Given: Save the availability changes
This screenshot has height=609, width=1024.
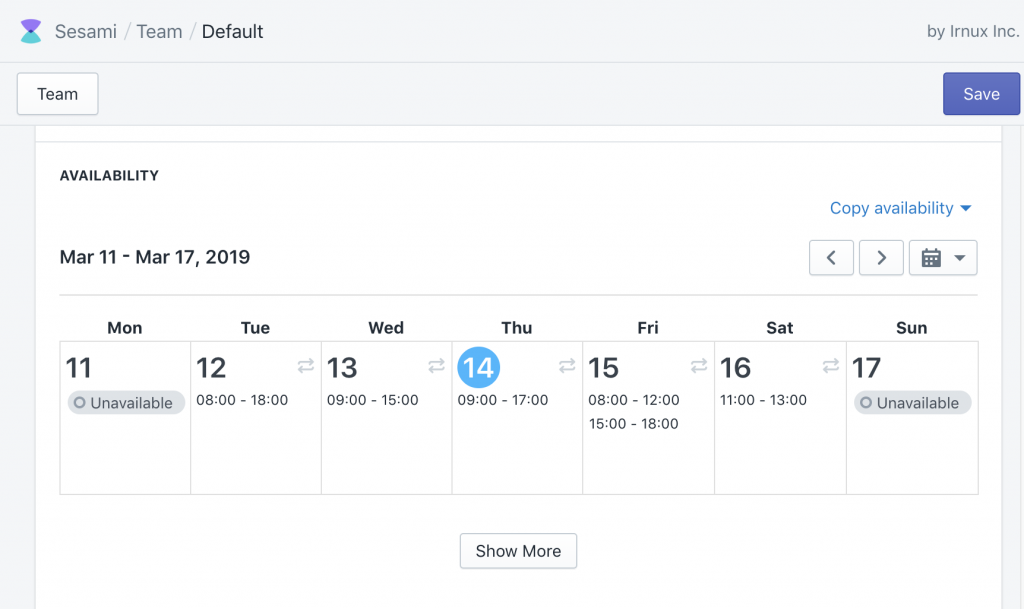Looking at the screenshot, I should tap(981, 94).
